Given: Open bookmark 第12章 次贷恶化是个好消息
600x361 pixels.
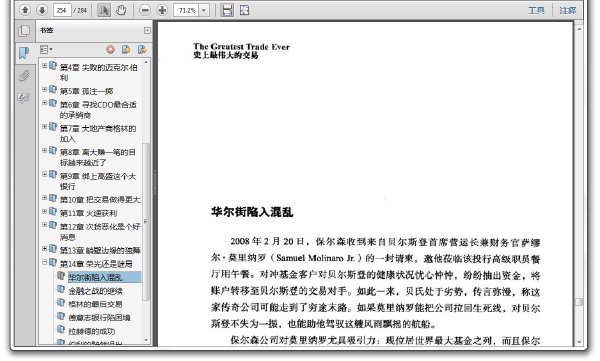Looking at the screenshot, I should [x=100, y=232].
